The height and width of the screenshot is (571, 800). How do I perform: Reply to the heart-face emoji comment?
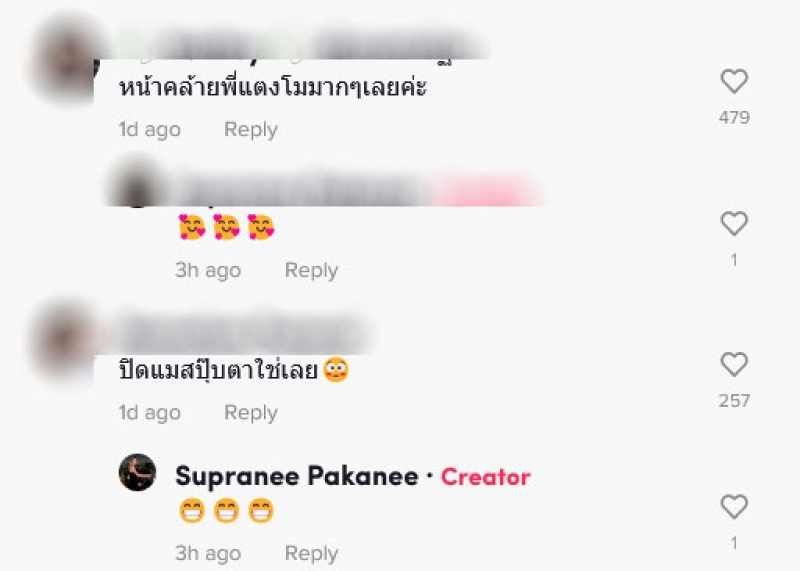coord(311,270)
